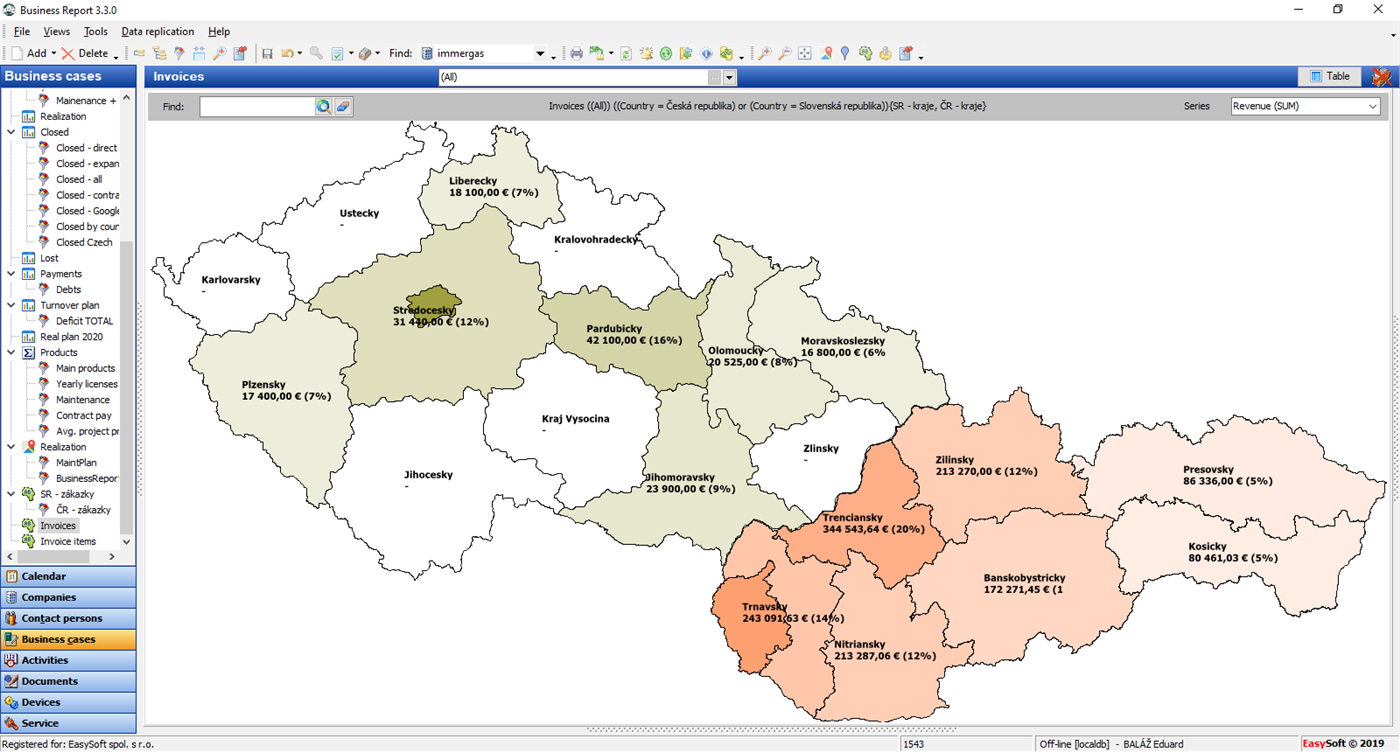Click the zoom out magnifier icon
The image size is (1400, 752).
pos(785,54)
